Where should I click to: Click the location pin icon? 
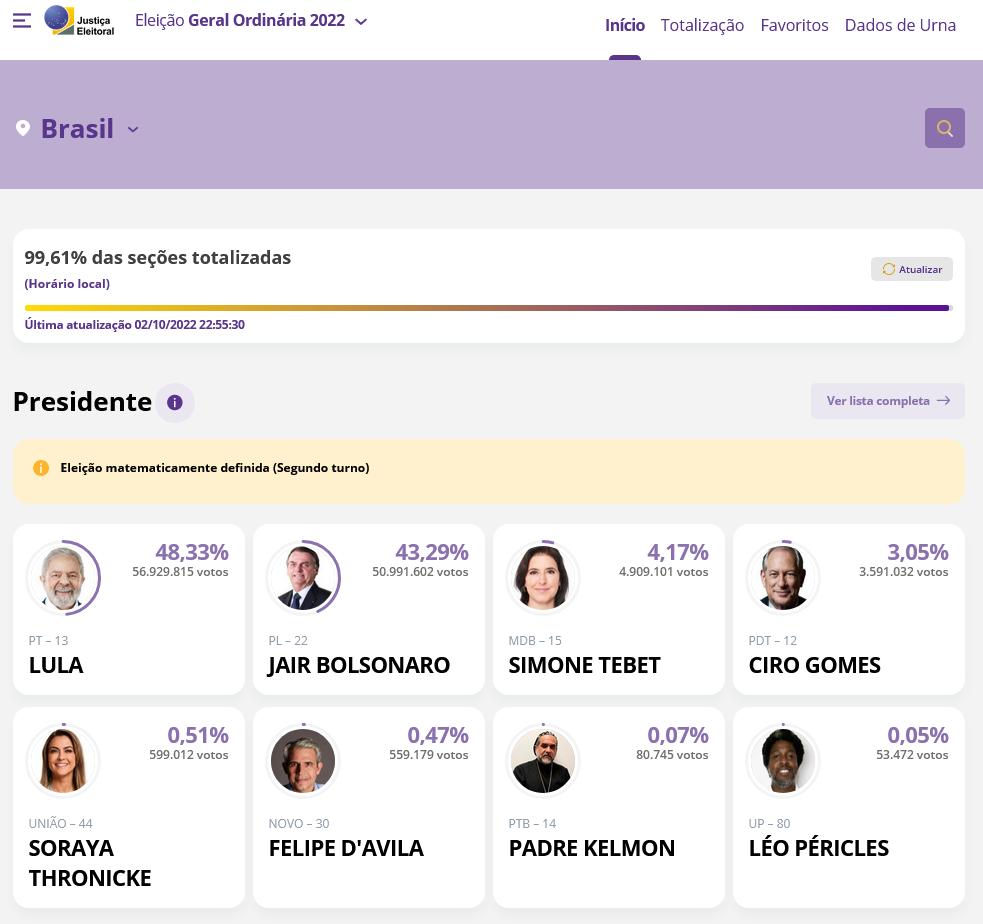click(23, 129)
